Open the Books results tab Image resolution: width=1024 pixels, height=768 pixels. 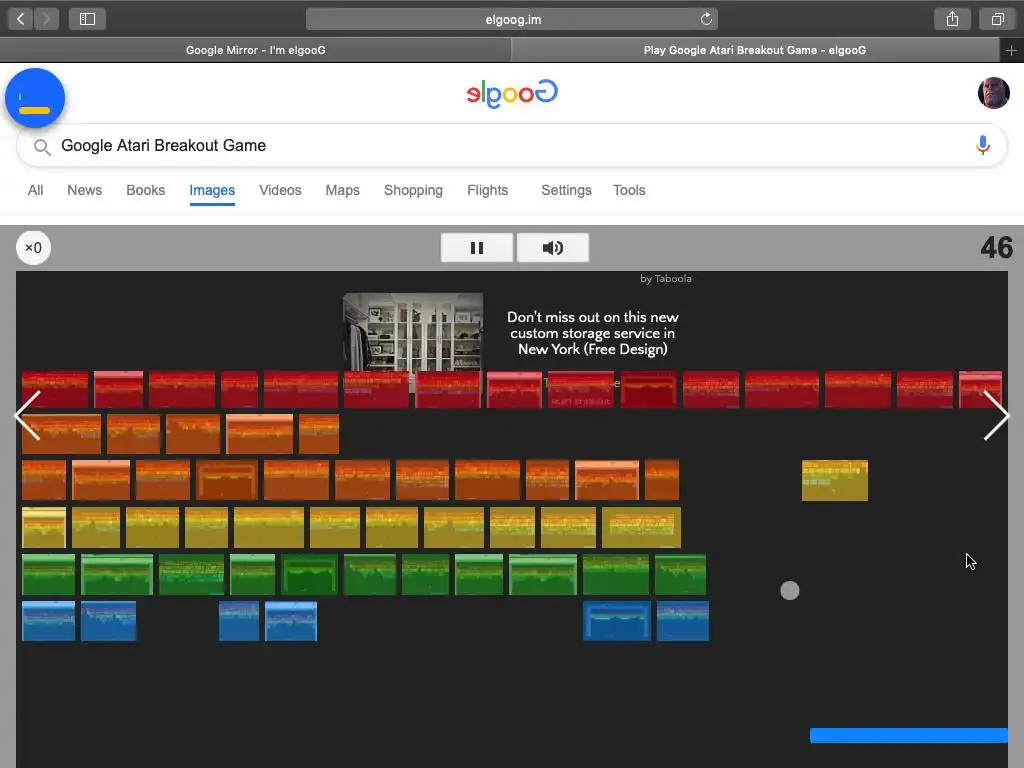(x=145, y=190)
